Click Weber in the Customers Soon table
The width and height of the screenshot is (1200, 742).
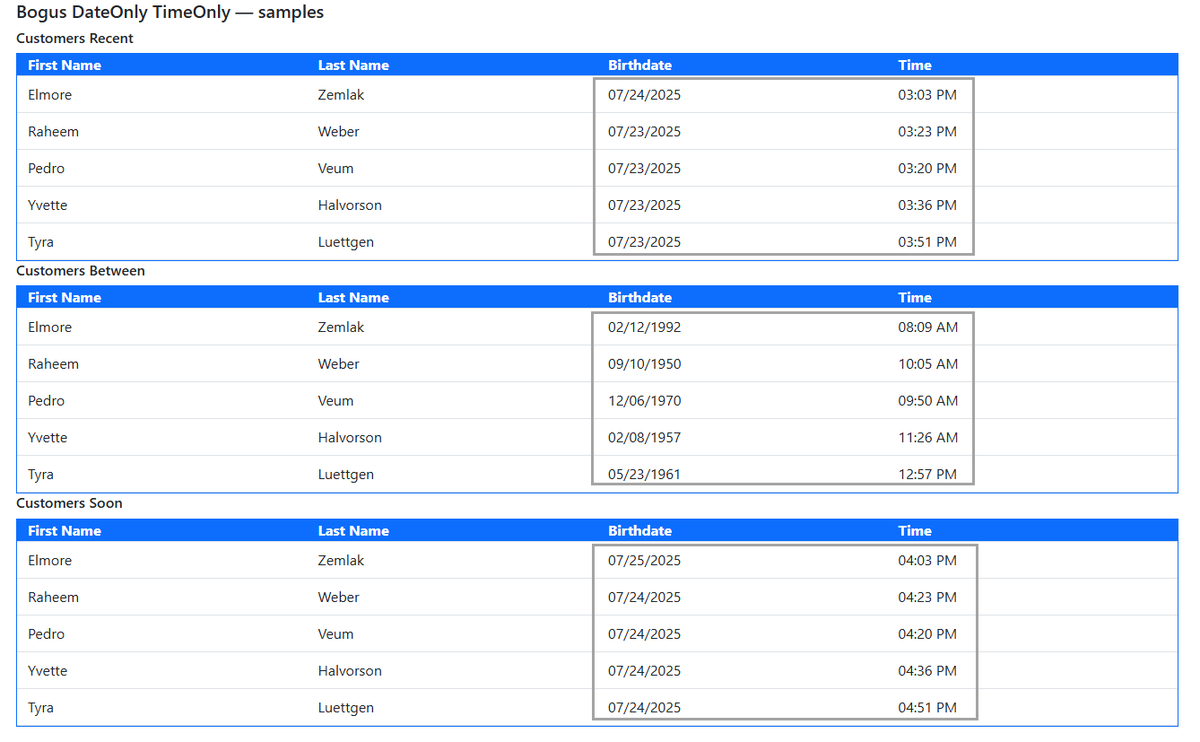click(x=339, y=597)
